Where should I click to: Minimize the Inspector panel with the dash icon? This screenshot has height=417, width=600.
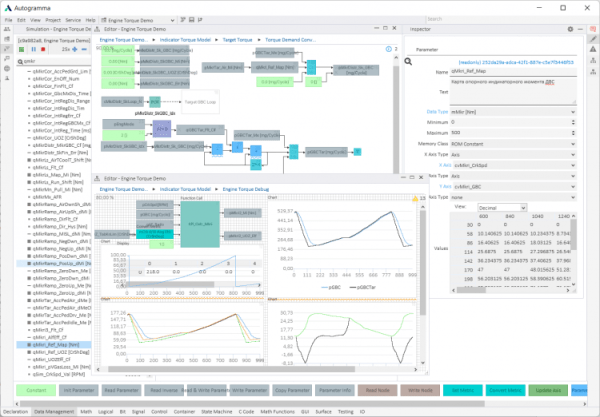coord(580,29)
